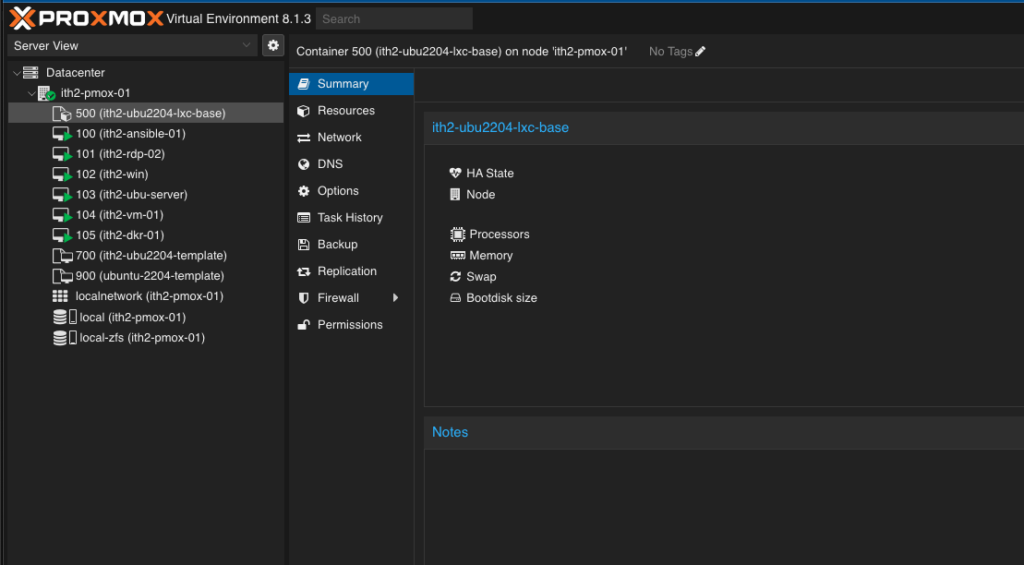Click storage icon for local (ith2-pmox-01)
Image resolution: width=1024 pixels, height=565 pixels.
pyautogui.click(x=64, y=317)
